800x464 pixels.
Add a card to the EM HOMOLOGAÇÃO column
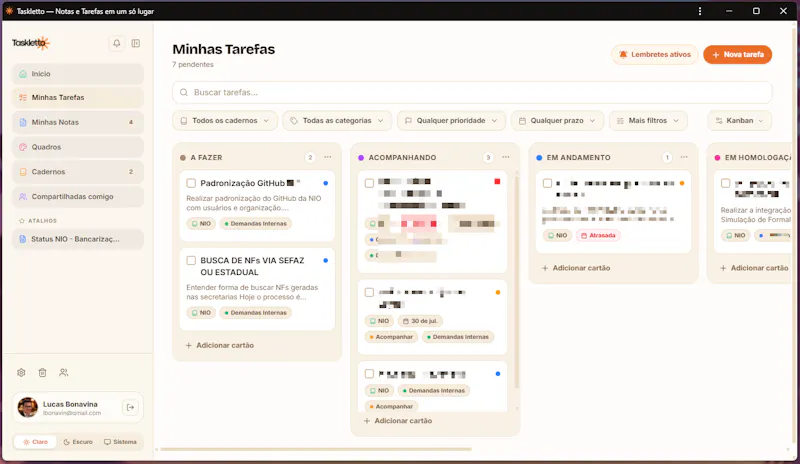click(x=754, y=268)
